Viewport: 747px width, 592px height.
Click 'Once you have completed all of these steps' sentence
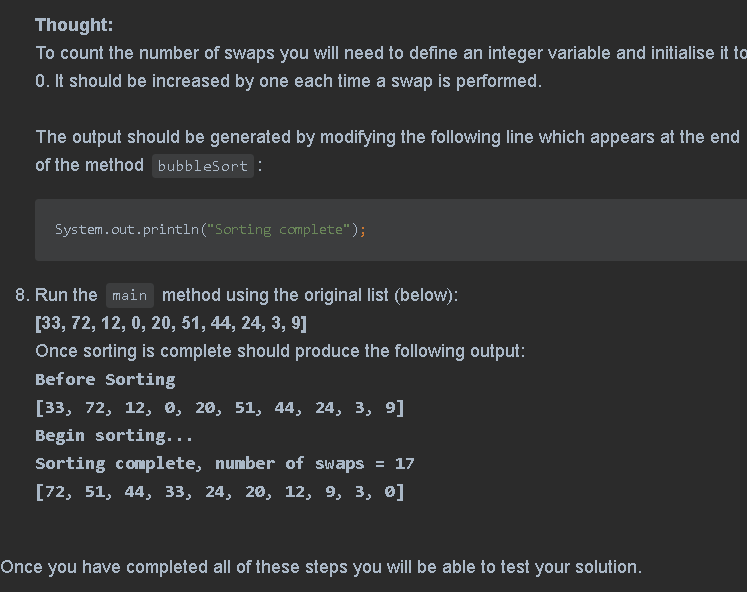point(321,567)
